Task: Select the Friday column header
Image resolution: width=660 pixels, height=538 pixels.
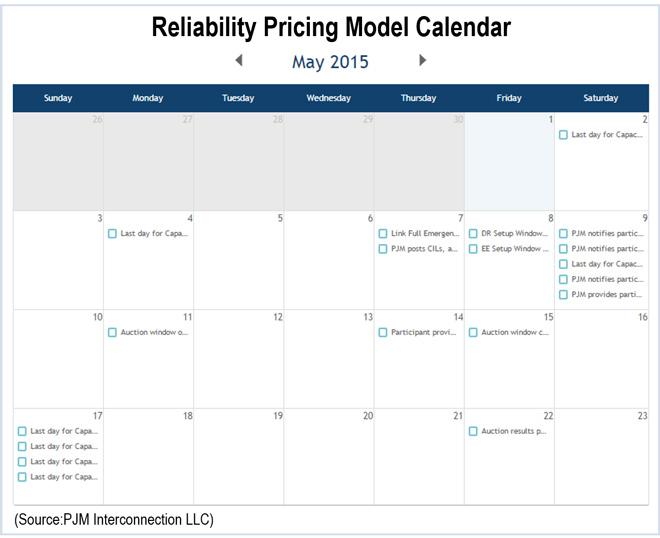Action: (x=509, y=98)
